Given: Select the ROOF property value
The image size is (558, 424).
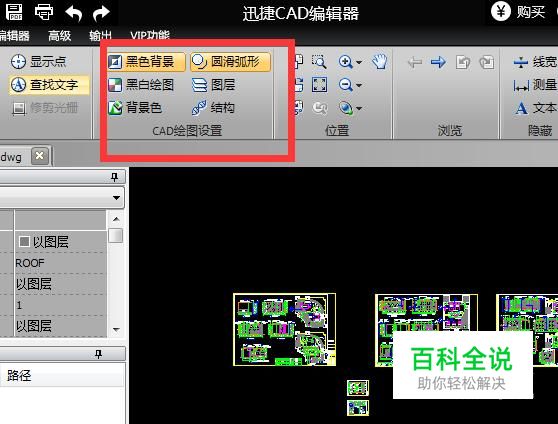Looking at the screenshot, I should (x=30, y=263).
